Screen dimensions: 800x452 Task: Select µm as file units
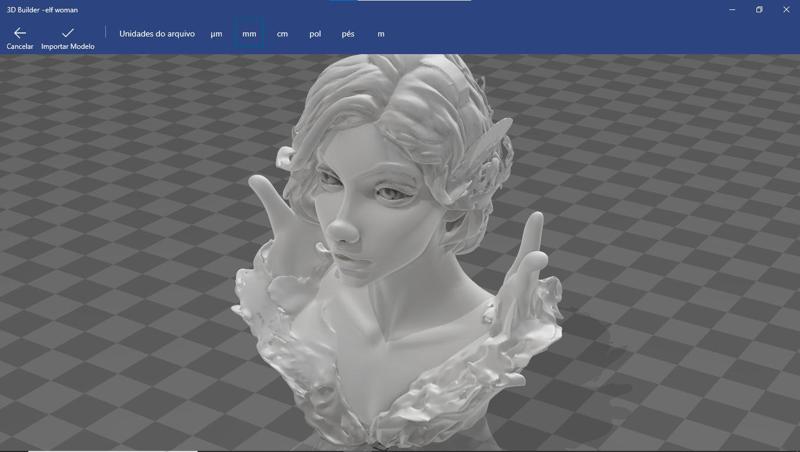216,34
